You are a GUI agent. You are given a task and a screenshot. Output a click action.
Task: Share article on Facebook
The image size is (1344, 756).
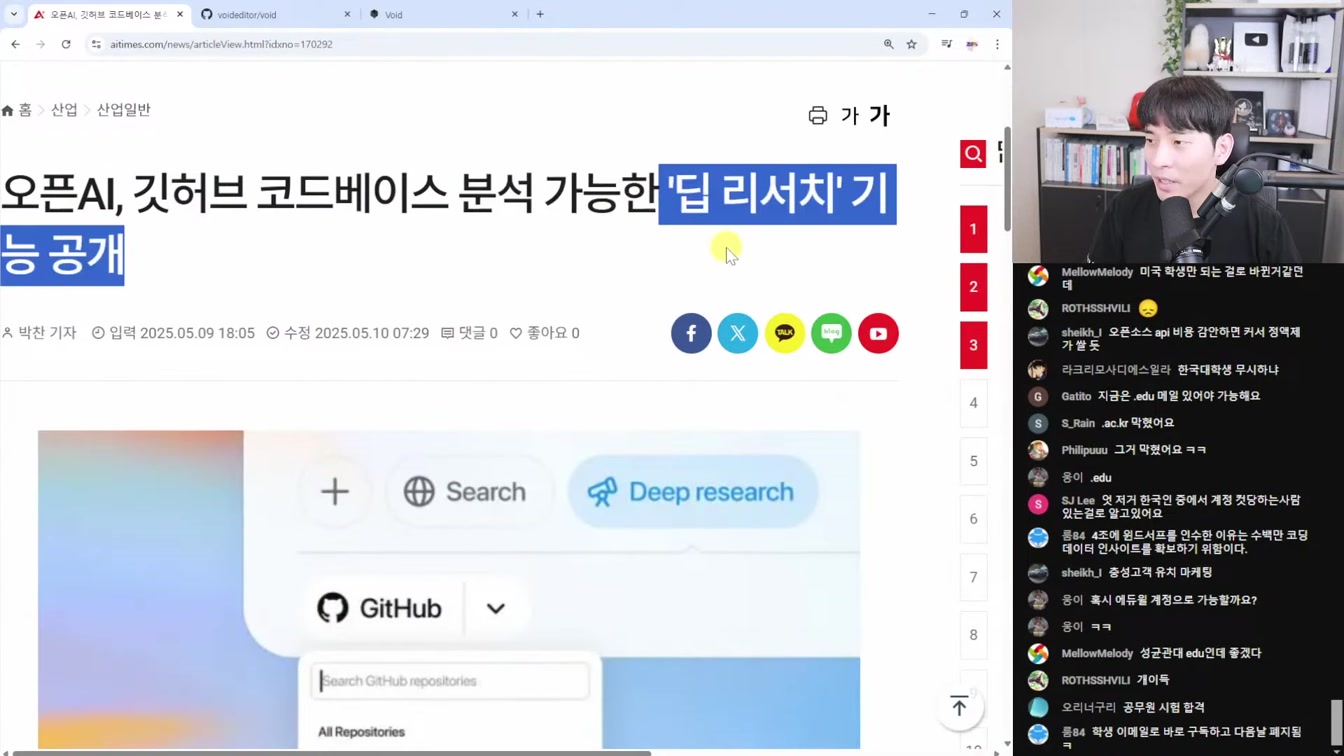[x=691, y=333]
